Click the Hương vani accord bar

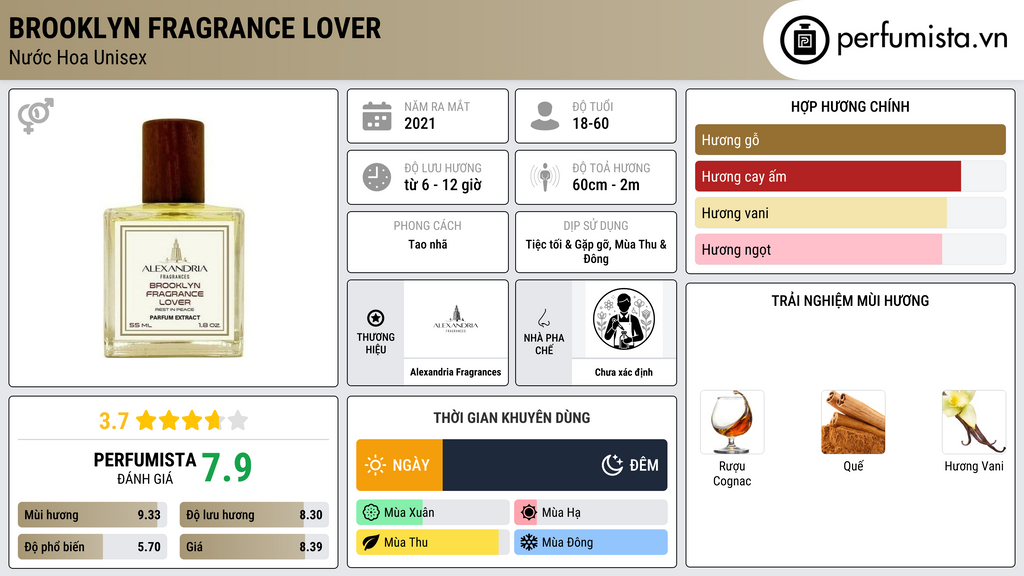point(850,213)
